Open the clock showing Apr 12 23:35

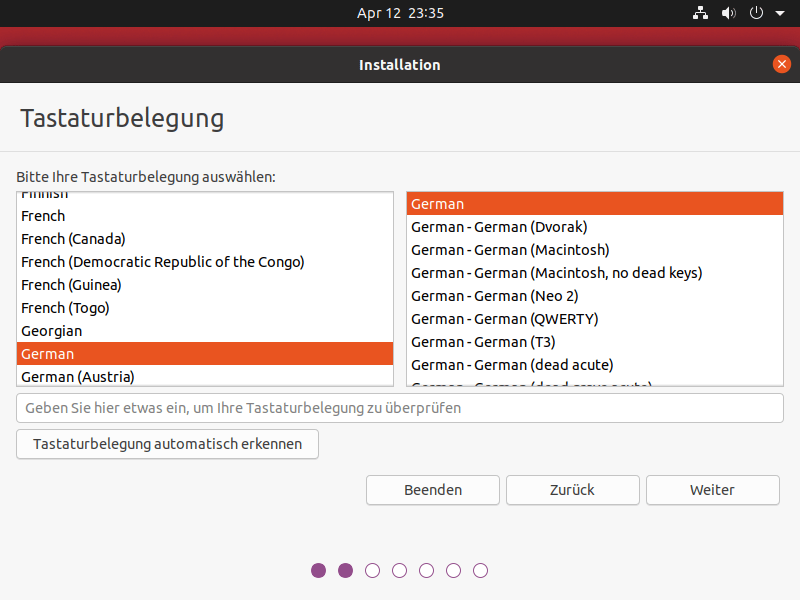400,13
